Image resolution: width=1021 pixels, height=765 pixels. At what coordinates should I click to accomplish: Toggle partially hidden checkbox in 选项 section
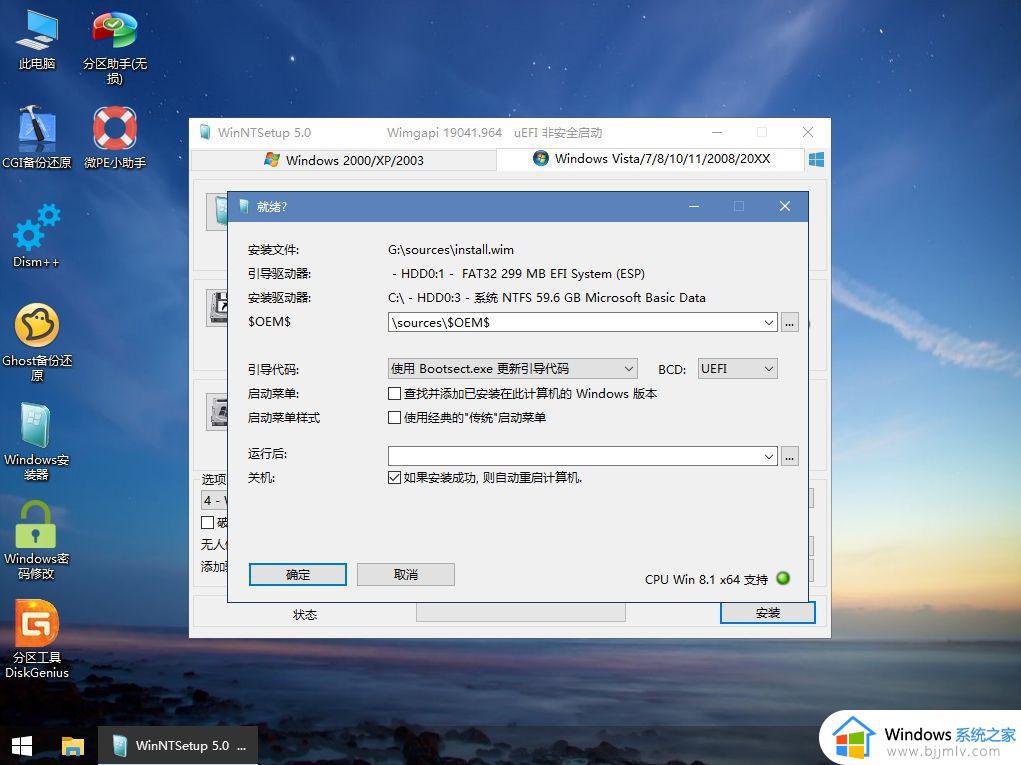(x=208, y=522)
